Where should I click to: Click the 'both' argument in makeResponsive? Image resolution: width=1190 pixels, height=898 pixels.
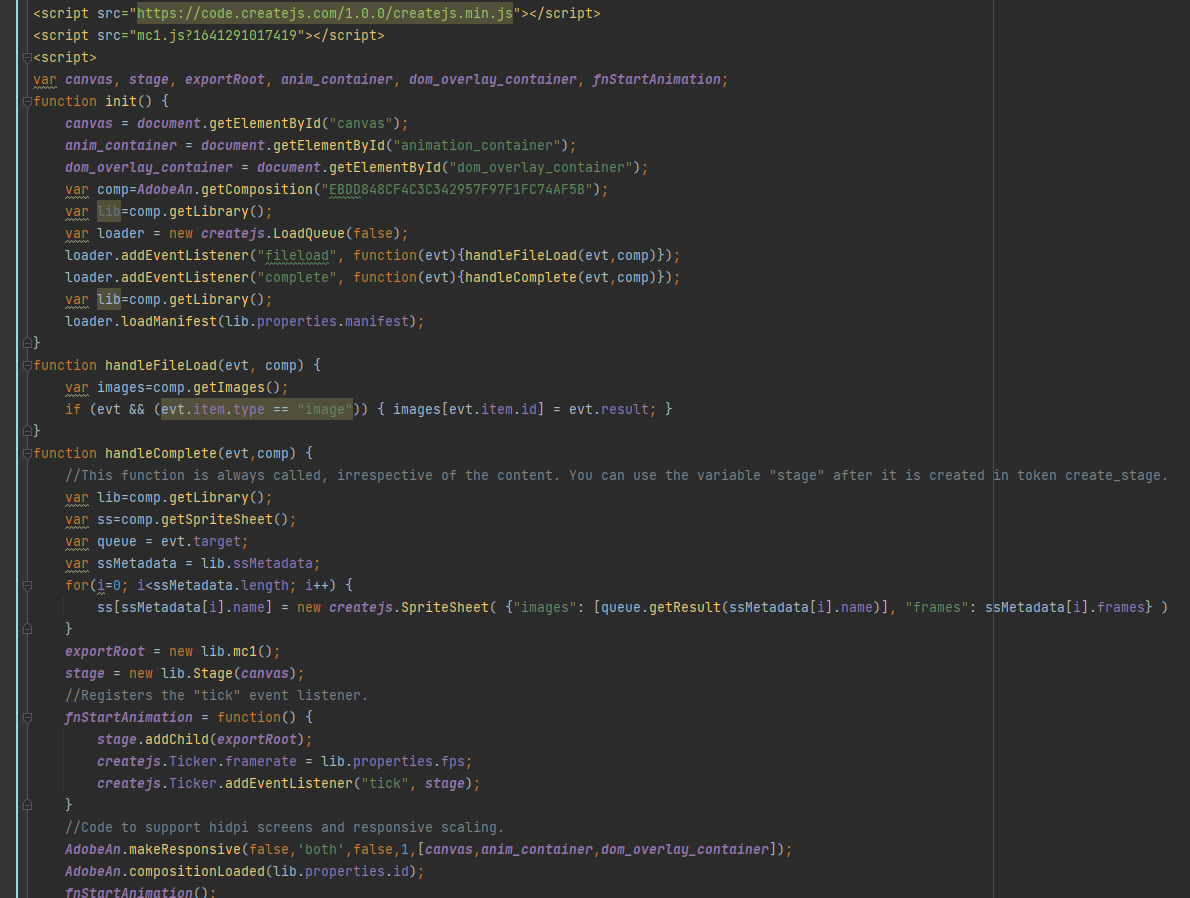321,849
